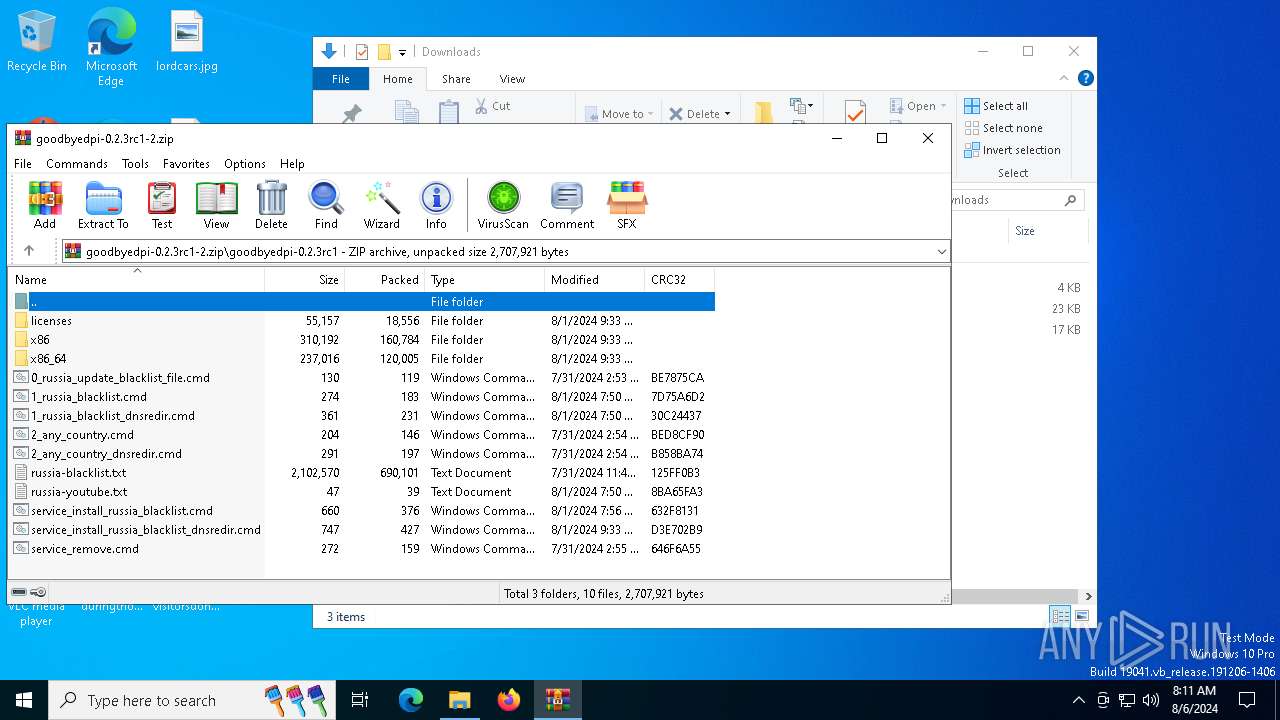Open Firefox from the taskbar
Image resolution: width=1280 pixels, height=720 pixels.
click(509, 700)
